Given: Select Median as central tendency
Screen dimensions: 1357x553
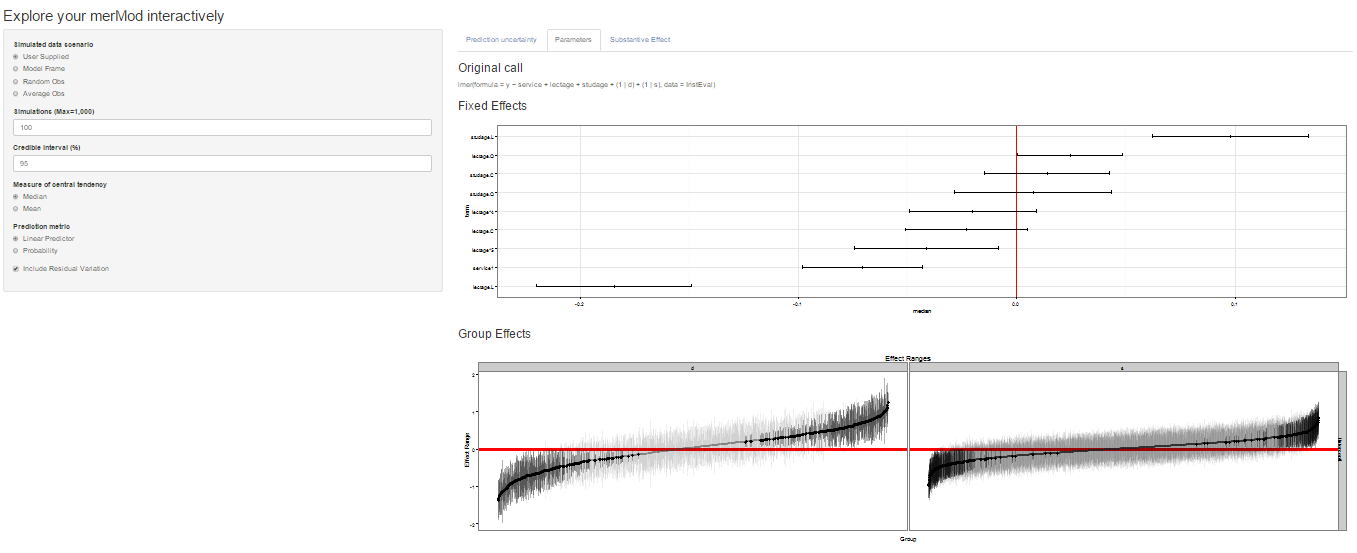Looking at the screenshot, I should point(16,197).
